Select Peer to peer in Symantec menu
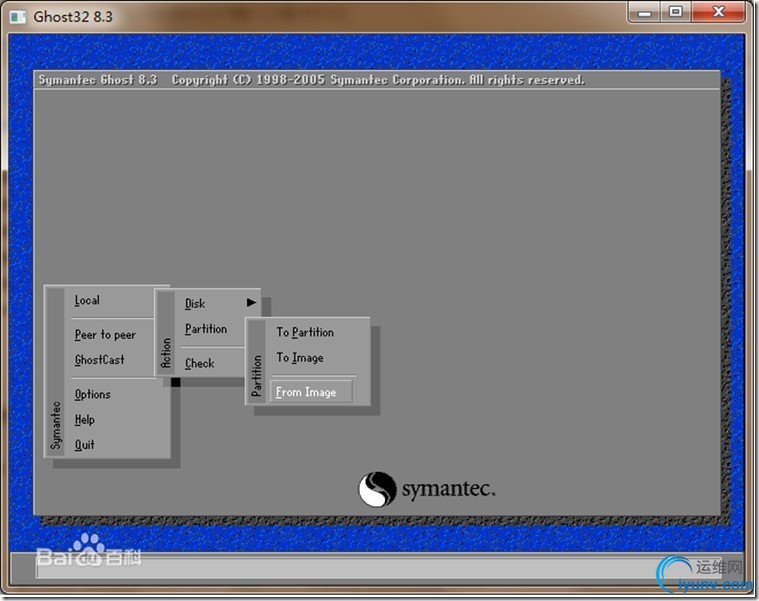 click(105, 335)
